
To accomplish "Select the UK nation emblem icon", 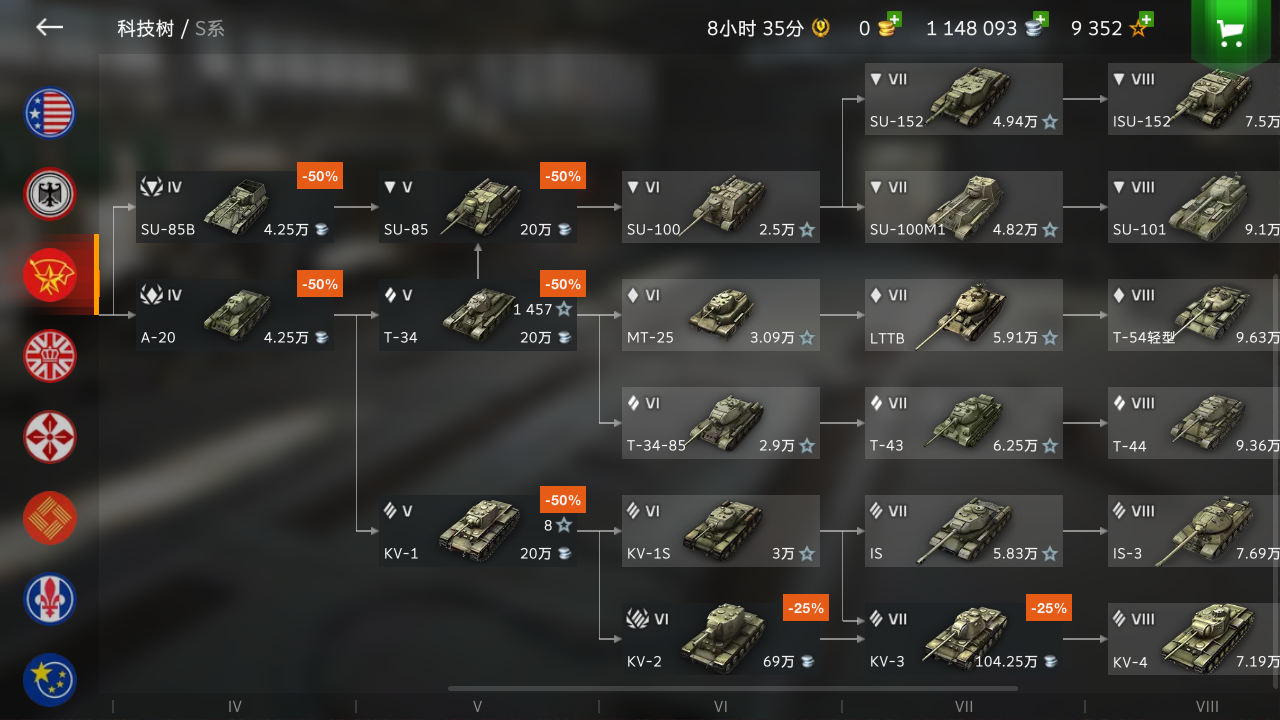I will [50, 356].
